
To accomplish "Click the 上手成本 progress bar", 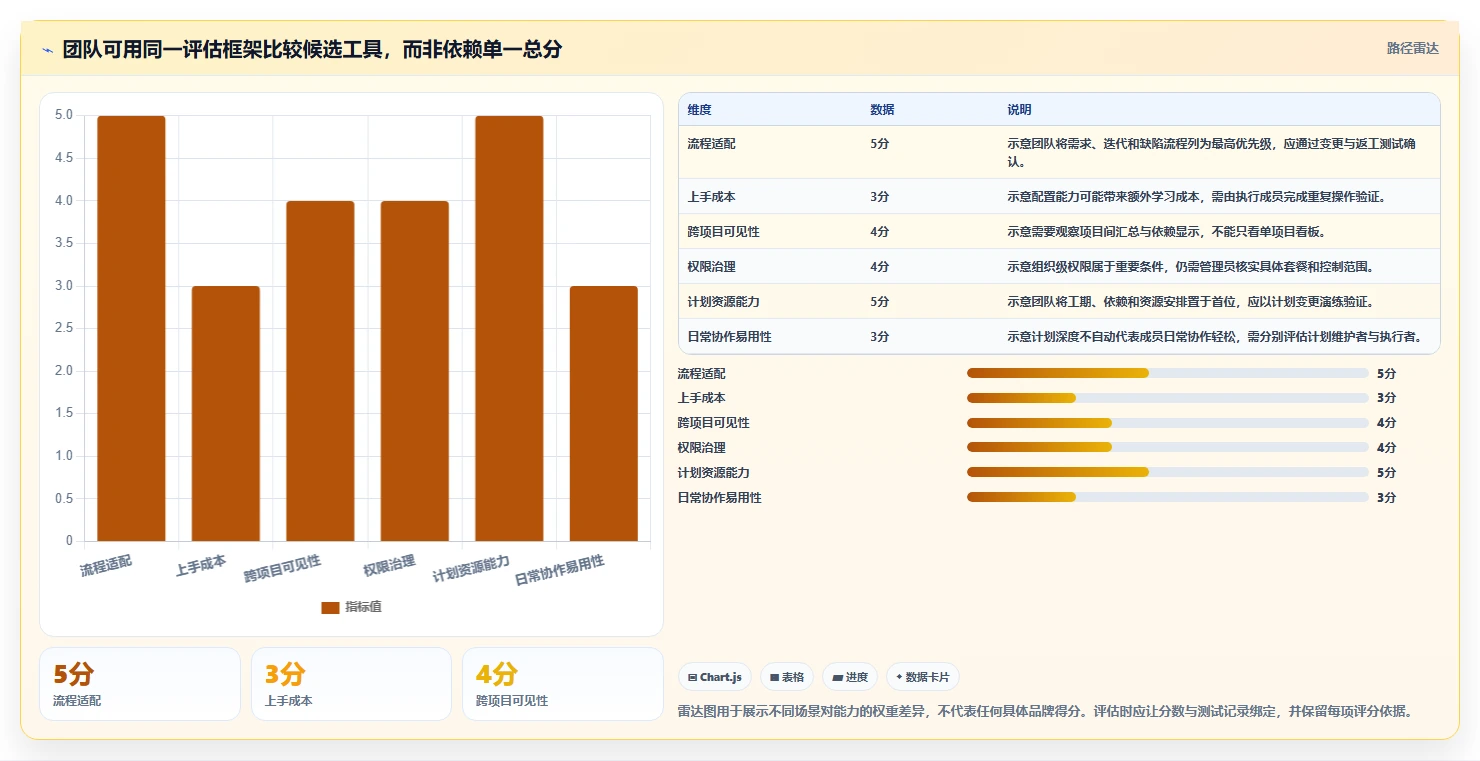I will click(x=1168, y=398).
